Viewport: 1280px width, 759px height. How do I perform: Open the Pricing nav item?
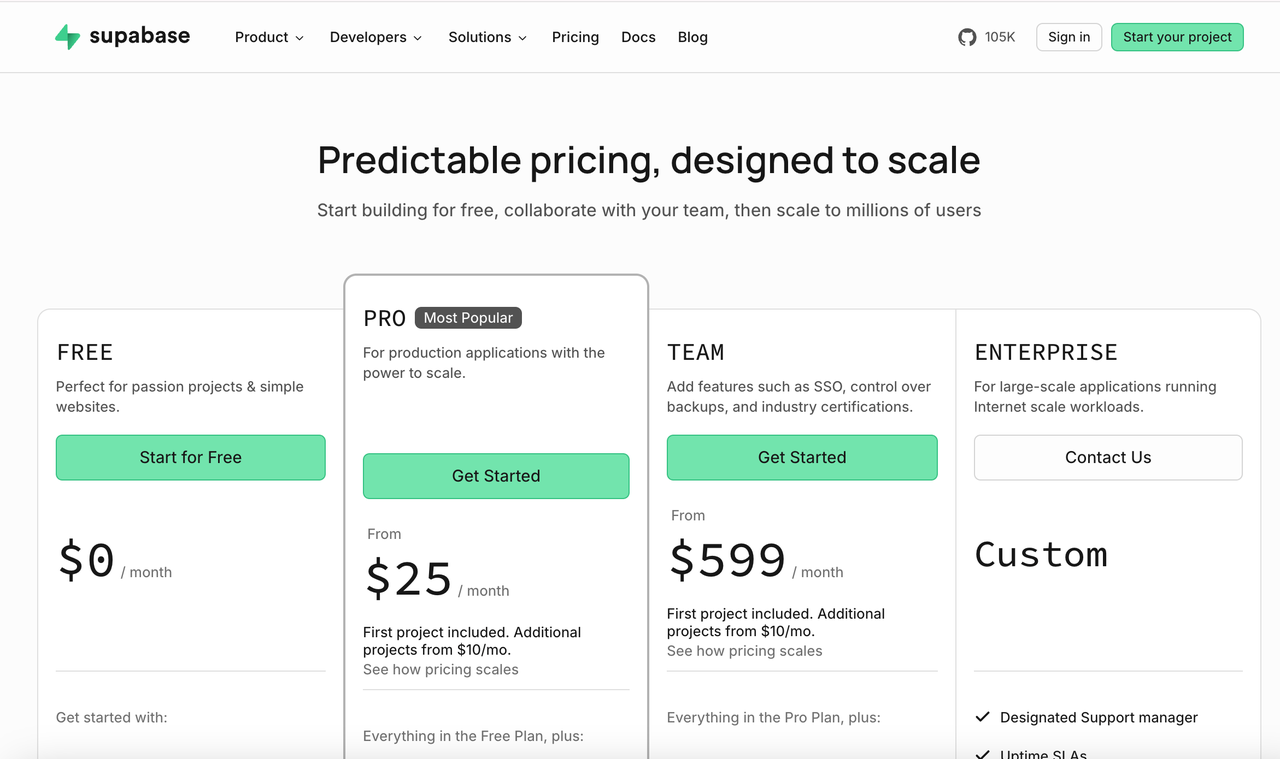(x=575, y=37)
